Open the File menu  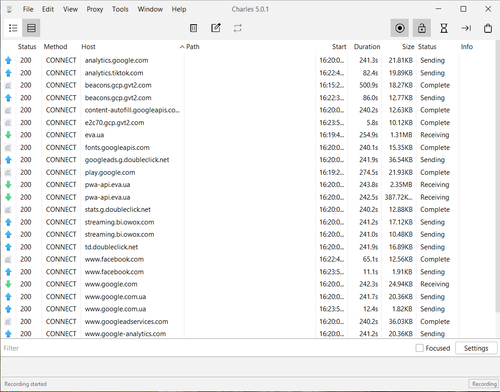[28, 9]
